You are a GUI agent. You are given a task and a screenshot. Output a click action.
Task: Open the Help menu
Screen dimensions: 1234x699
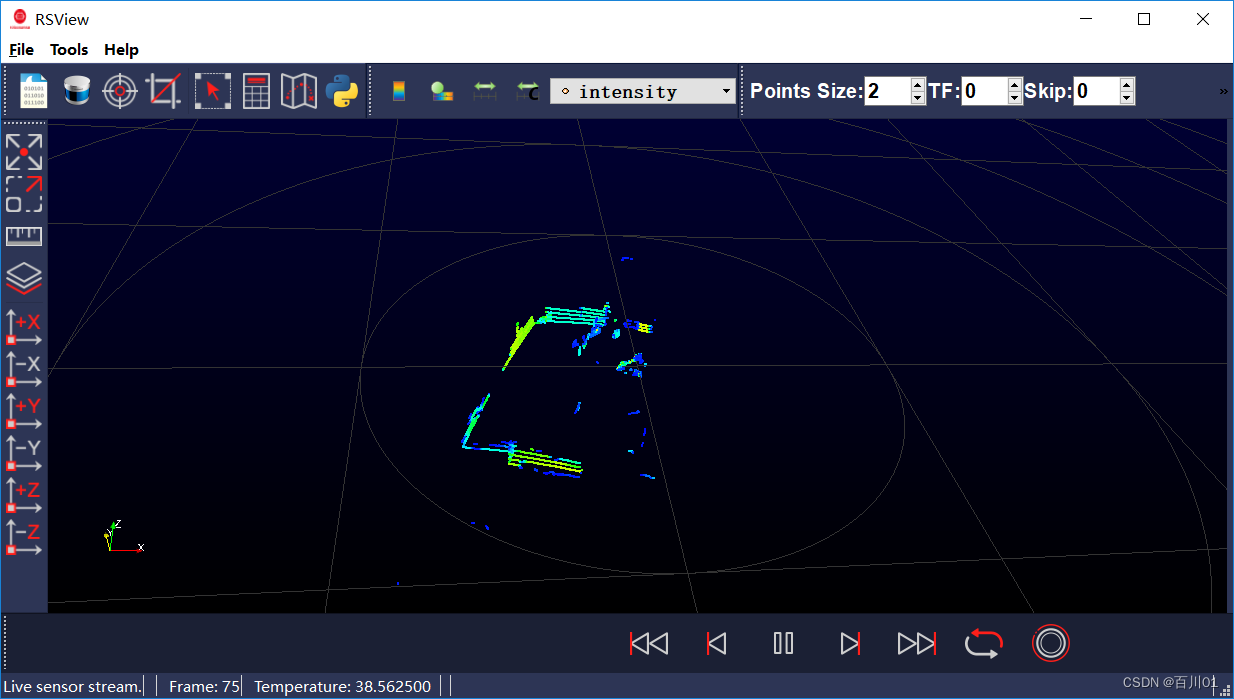tap(121, 50)
